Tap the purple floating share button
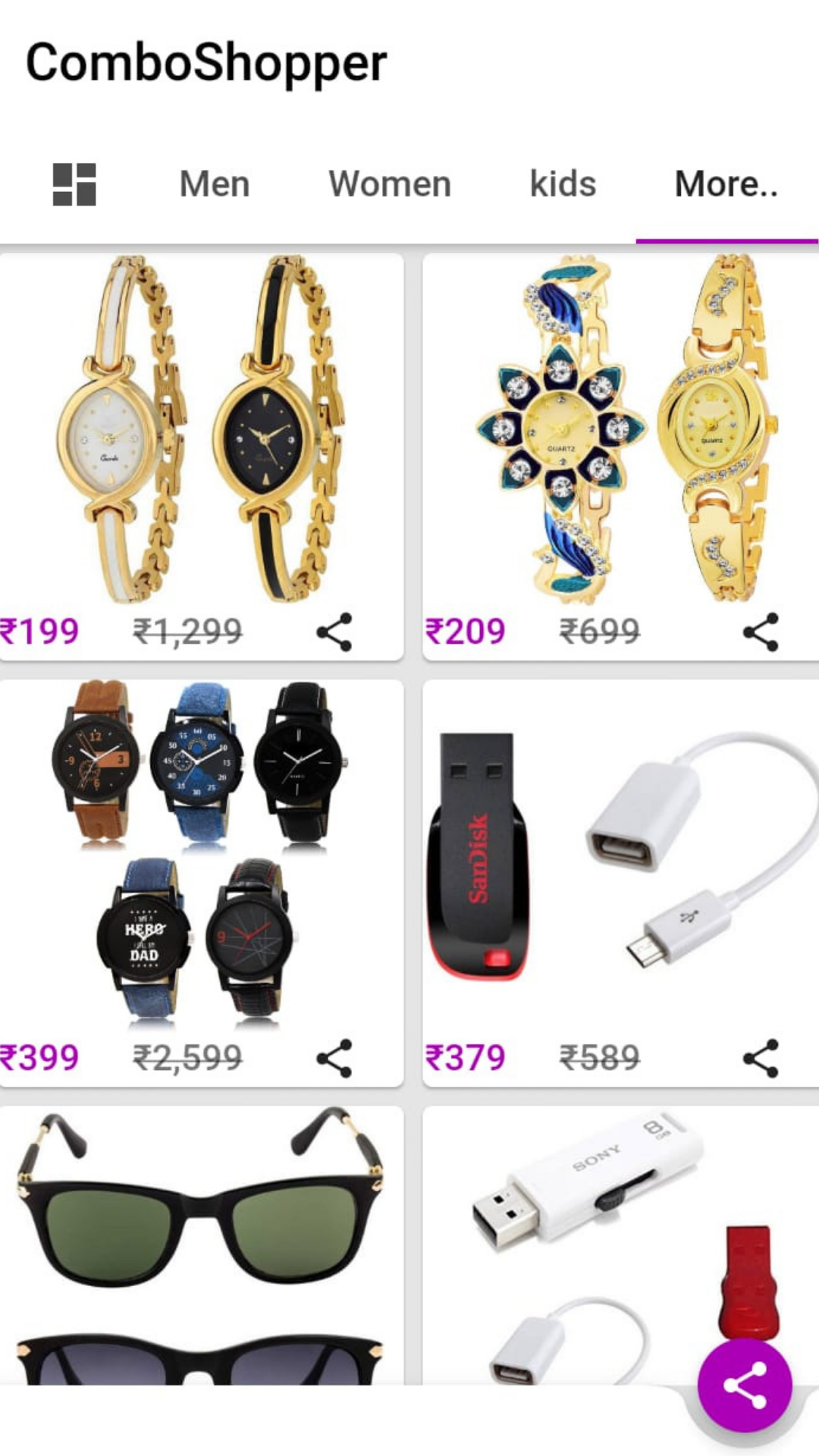819x1456 pixels. tap(745, 1385)
